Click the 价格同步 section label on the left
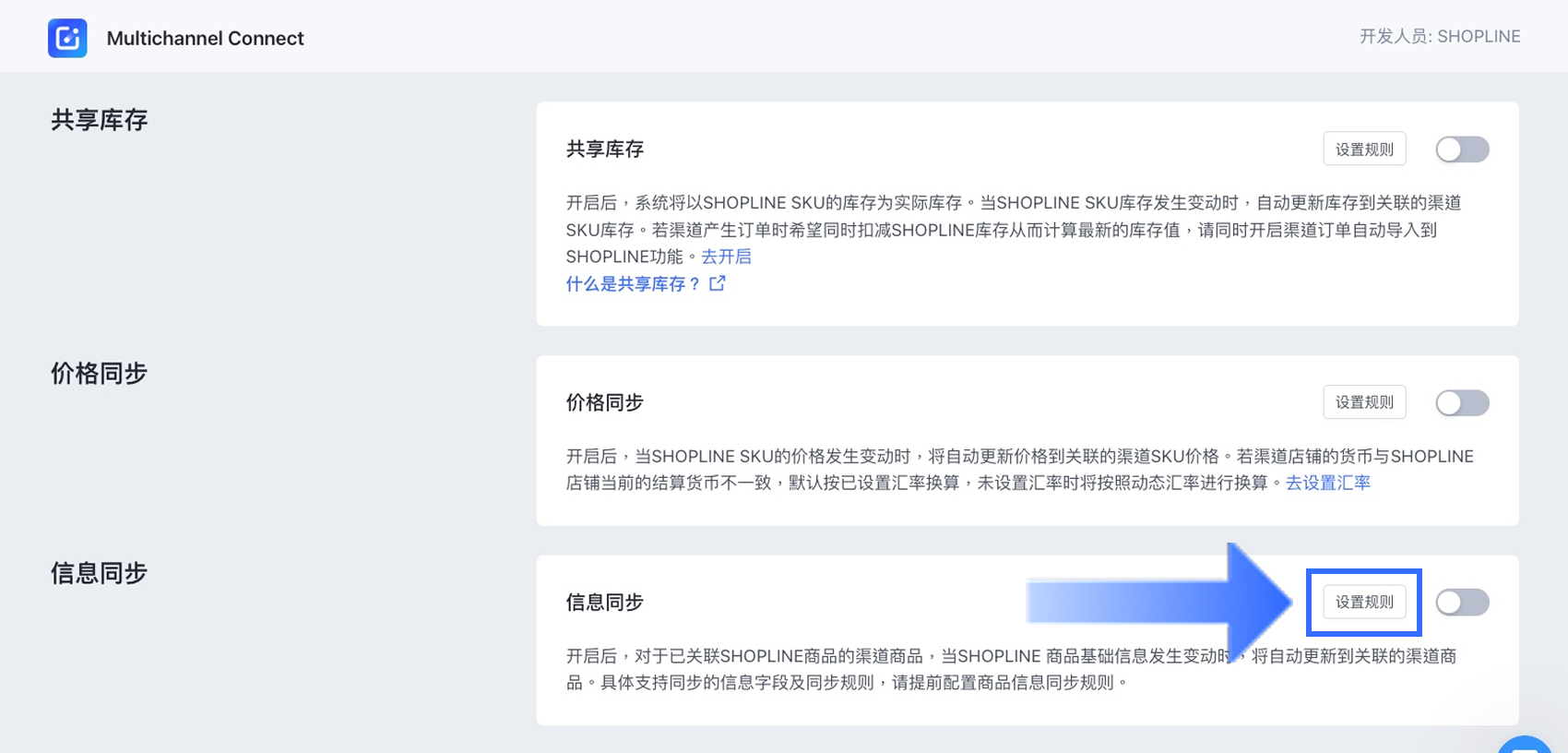 tap(100, 373)
